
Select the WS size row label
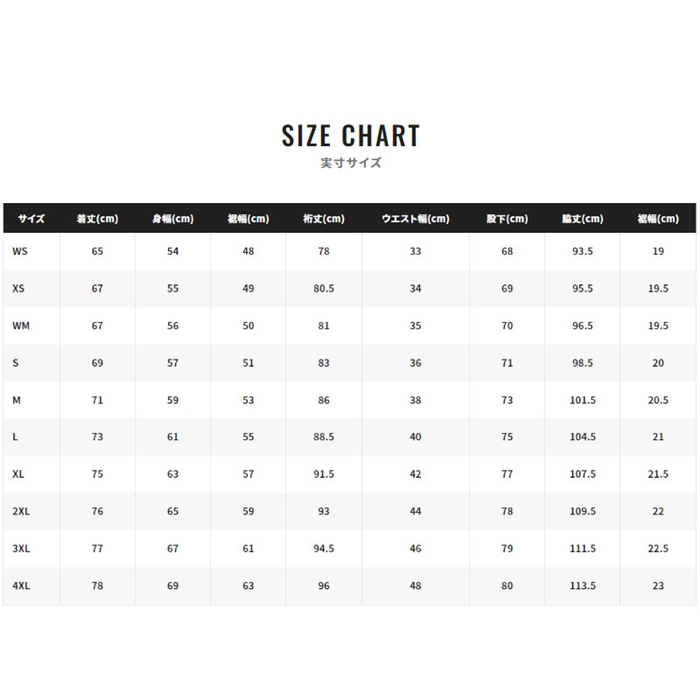click(x=20, y=251)
